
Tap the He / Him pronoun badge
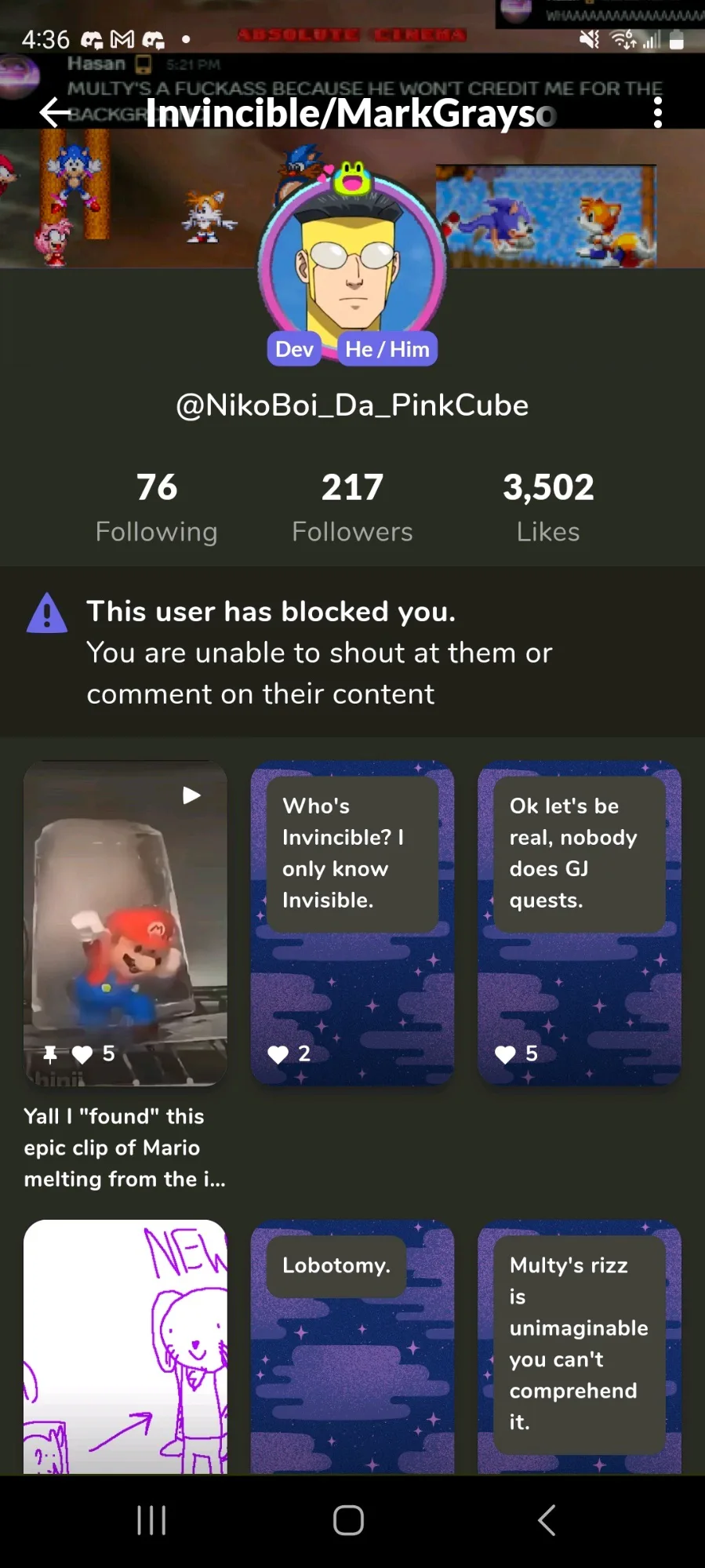click(x=387, y=349)
